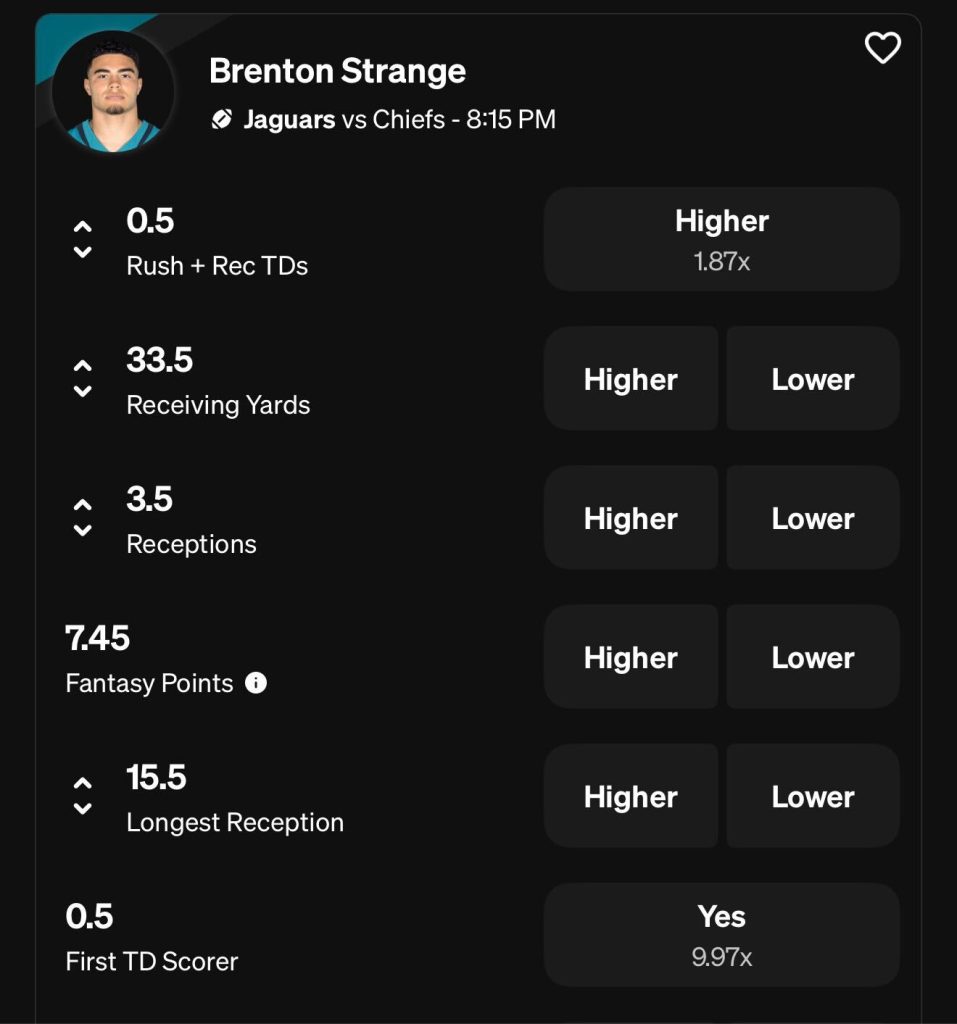Pick Higher for 7.45 Fantasy Points
Viewport: 957px width, 1024px height.
pos(631,657)
